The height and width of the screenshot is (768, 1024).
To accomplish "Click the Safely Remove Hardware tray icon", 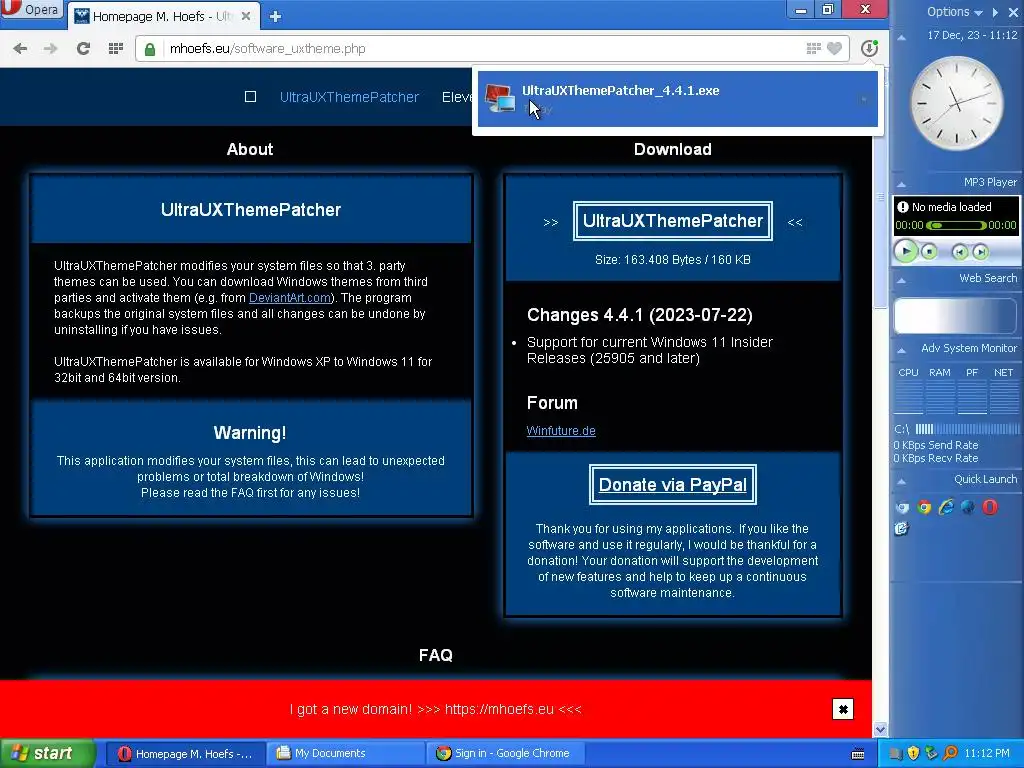I will point(931,754).
